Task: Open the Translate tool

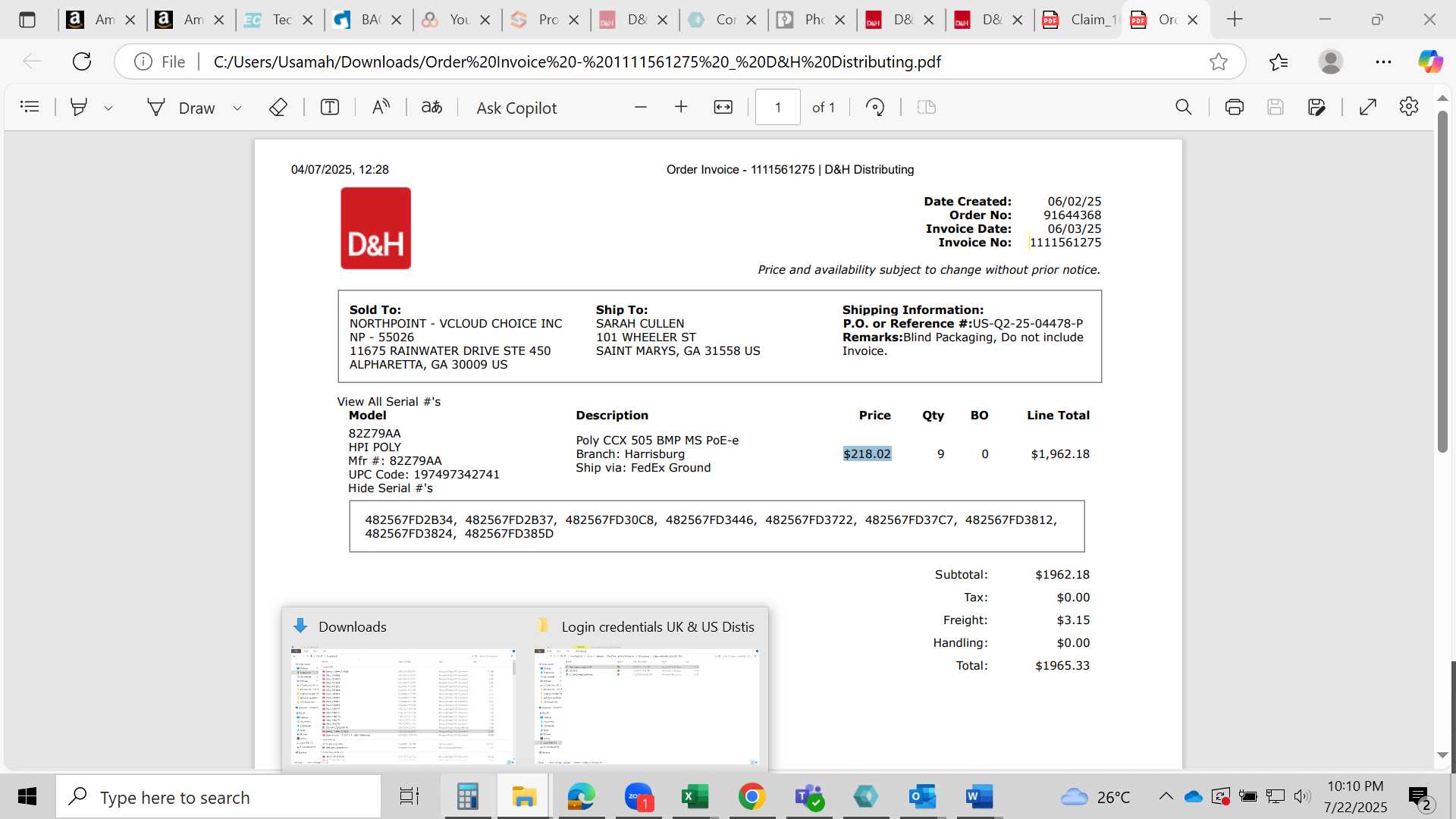Action: click(x=431, y=108)
